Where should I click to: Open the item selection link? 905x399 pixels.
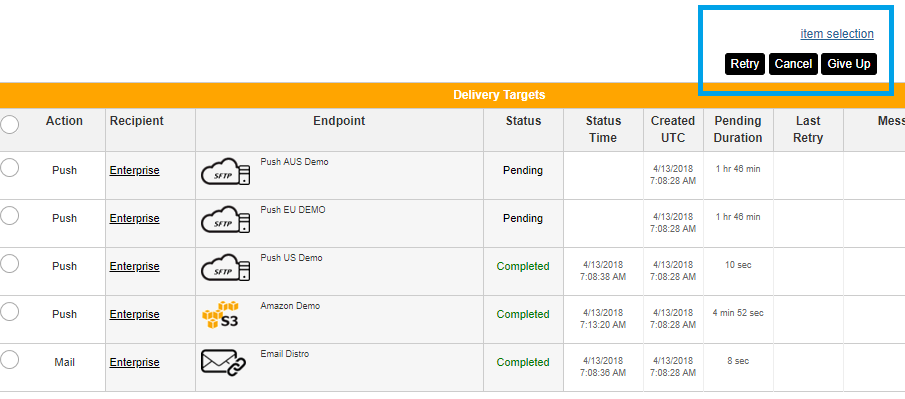click(837, 33)
